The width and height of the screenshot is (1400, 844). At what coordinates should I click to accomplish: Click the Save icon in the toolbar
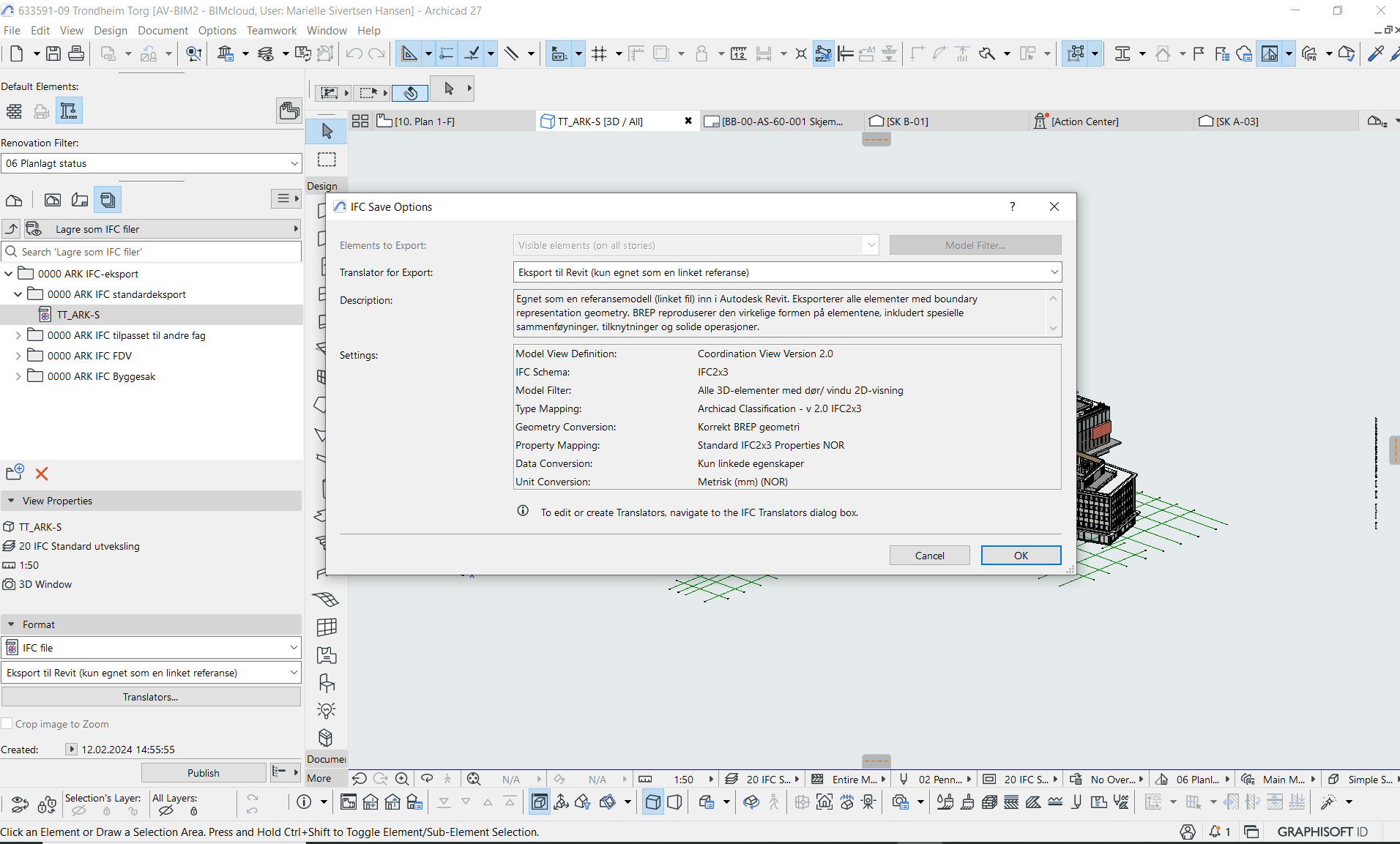click(53, 53)
